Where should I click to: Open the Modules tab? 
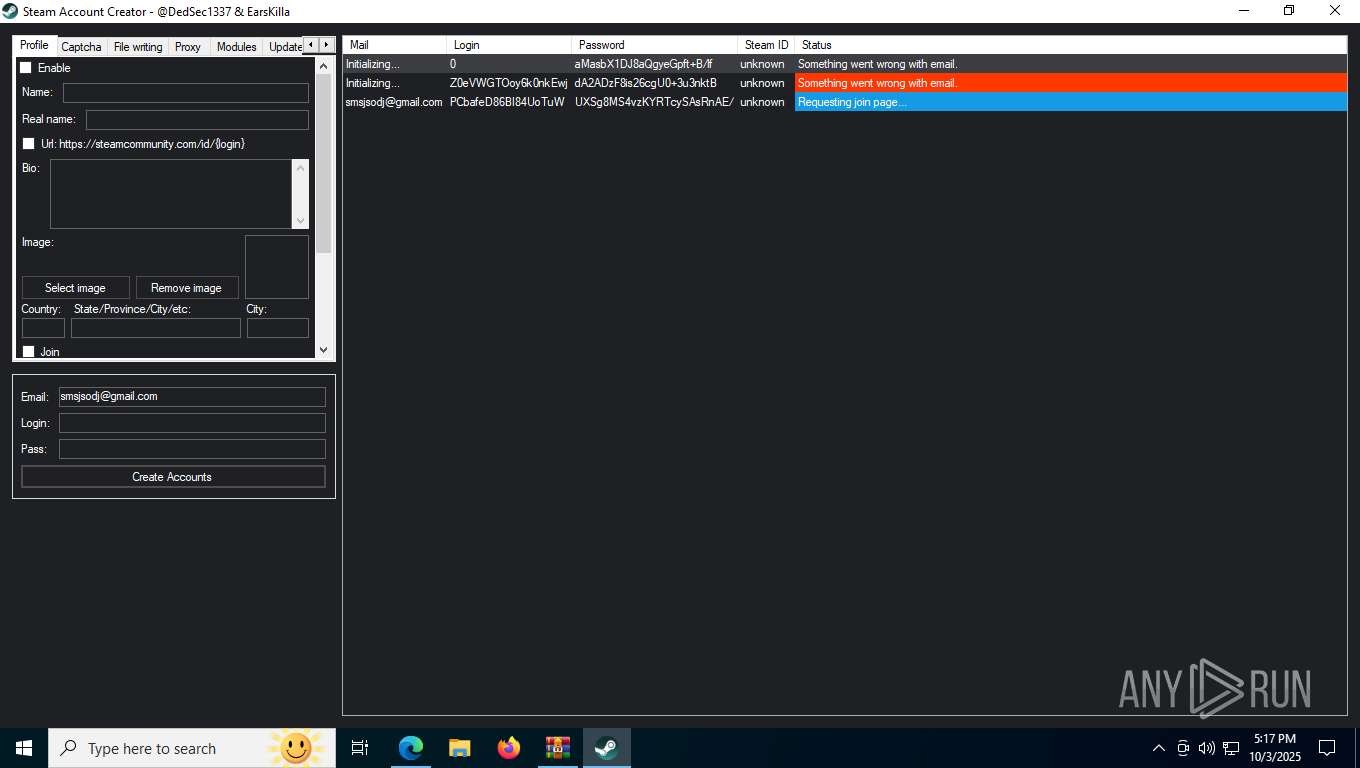[x=236, y=47]
